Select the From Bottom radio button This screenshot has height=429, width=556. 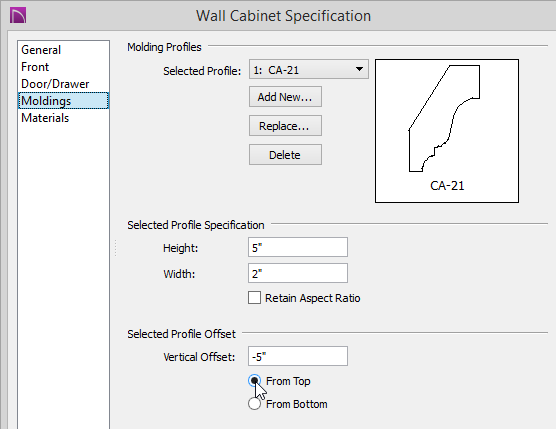coord(254,404)
